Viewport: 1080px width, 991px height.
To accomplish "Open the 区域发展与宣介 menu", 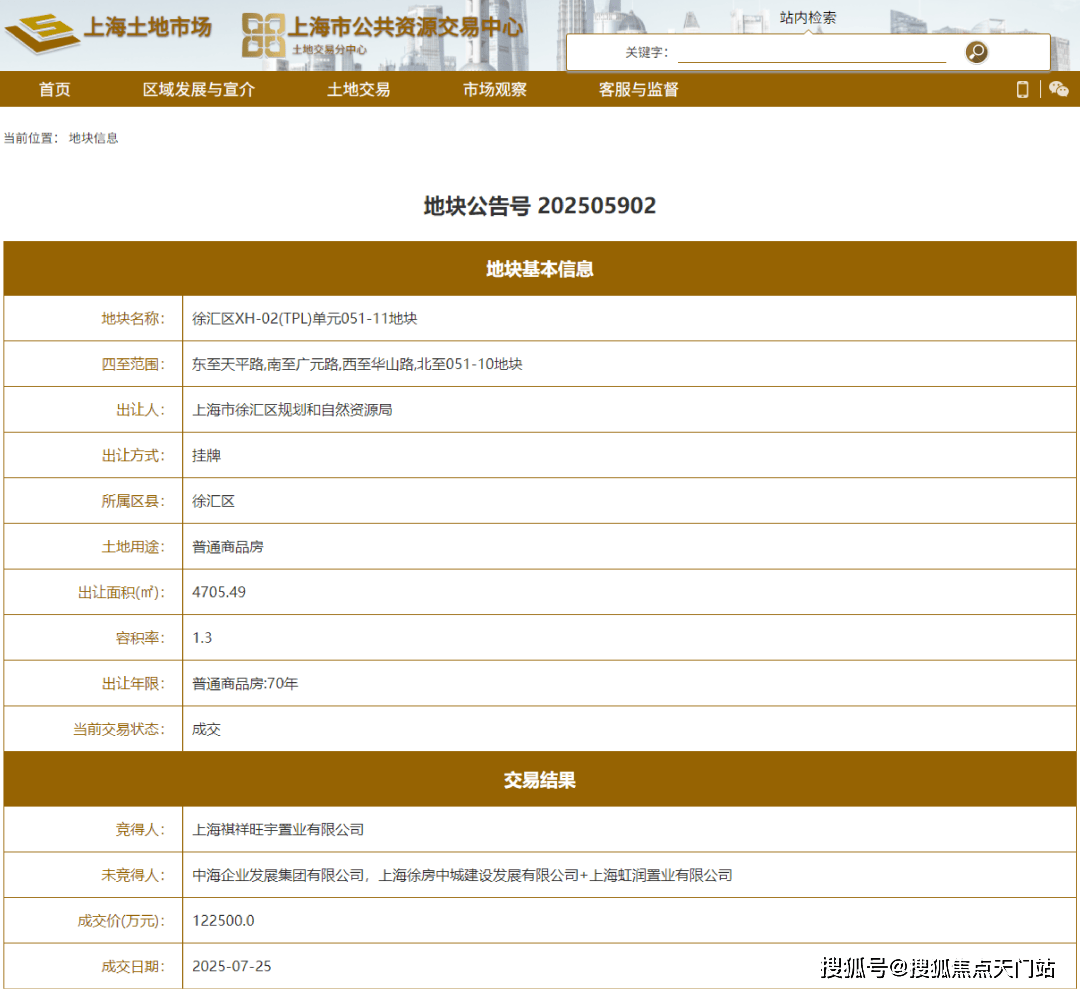I will point(199,89).
